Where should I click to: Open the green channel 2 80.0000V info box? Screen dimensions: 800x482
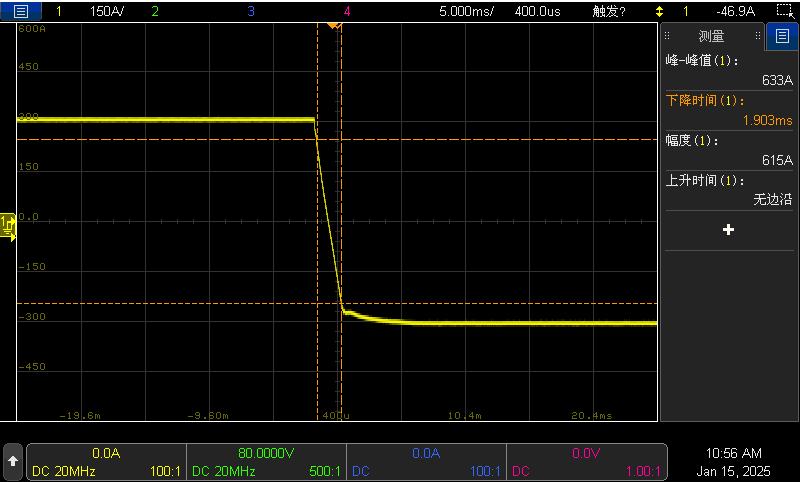tap(266, 461)
